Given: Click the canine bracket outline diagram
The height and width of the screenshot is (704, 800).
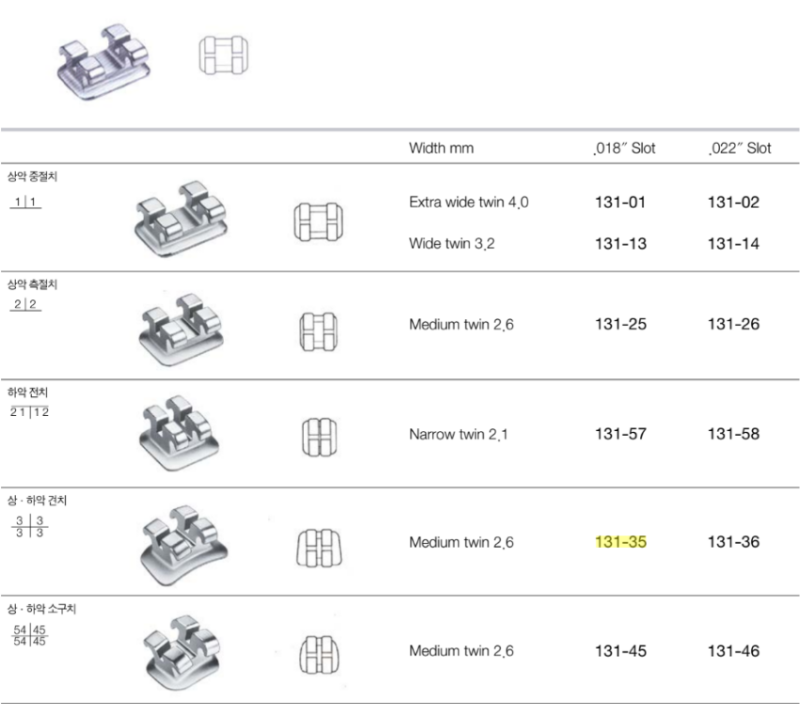Looking at the screenshot, I should click(x=319, y=548).
